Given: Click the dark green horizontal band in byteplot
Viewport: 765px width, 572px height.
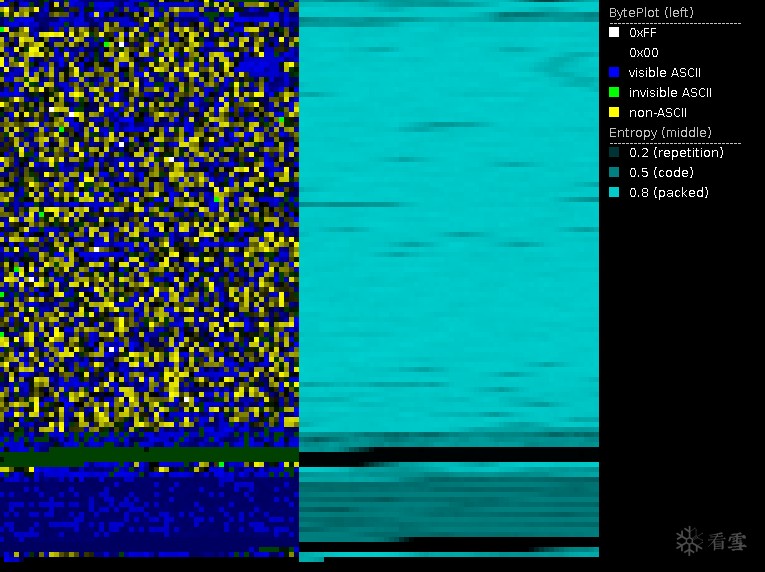Looking at the screenshot, I should 149,457.
